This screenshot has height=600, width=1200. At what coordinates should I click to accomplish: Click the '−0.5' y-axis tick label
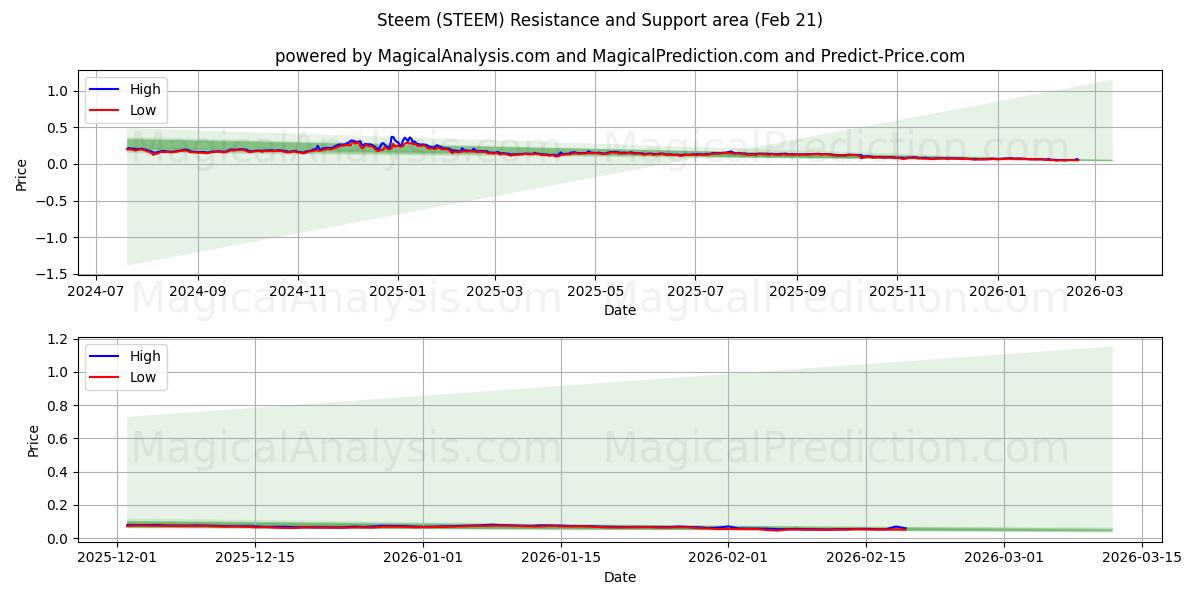pos(54,201)
